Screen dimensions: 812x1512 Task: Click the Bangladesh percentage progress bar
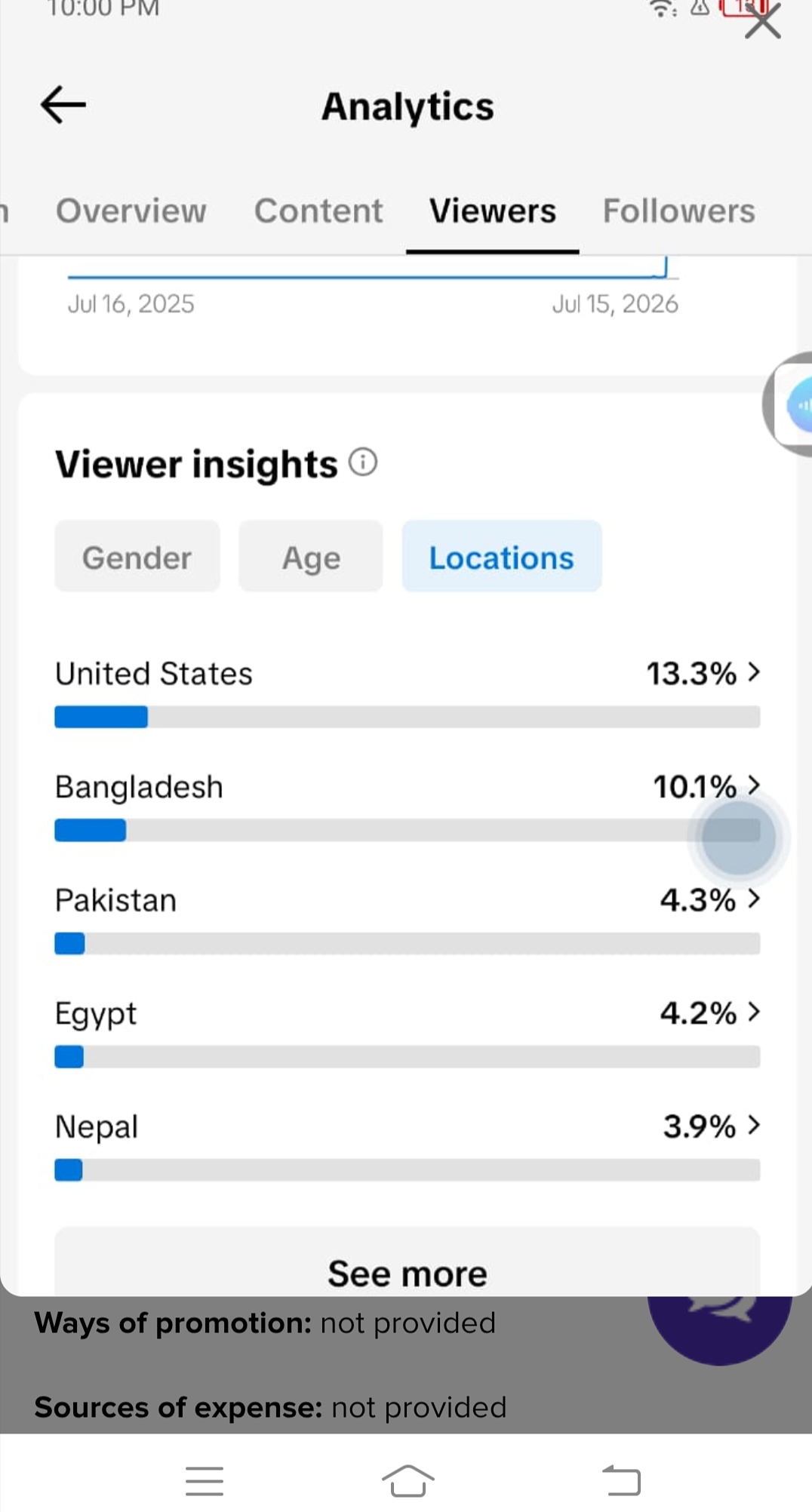(x=408, y=830)
